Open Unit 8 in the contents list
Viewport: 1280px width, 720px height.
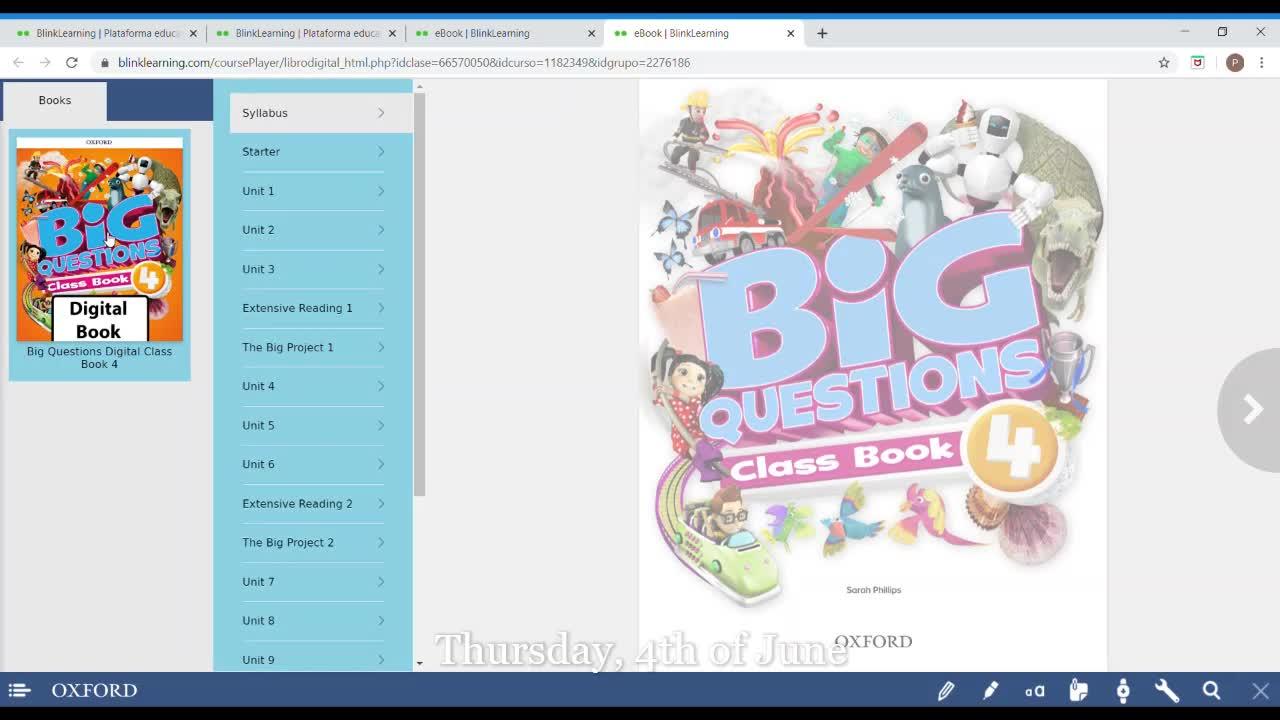pyautogui.click(x=313, y=620)
